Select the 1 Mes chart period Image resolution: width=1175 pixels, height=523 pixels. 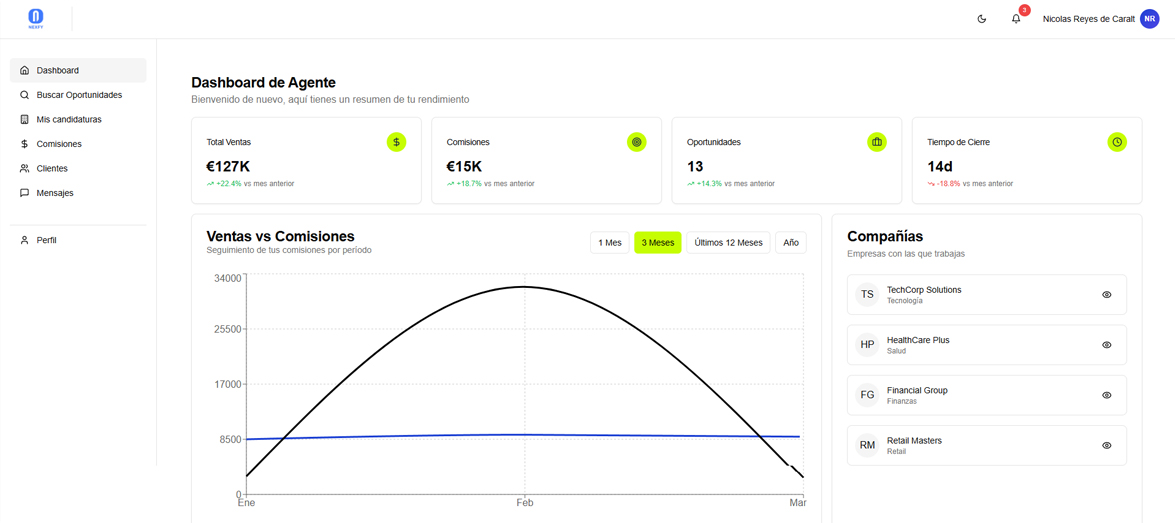(x=609, y=243)
